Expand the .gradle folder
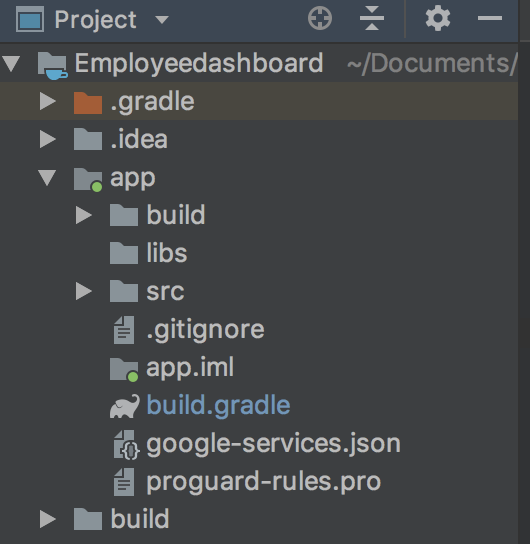 [47, 101]
